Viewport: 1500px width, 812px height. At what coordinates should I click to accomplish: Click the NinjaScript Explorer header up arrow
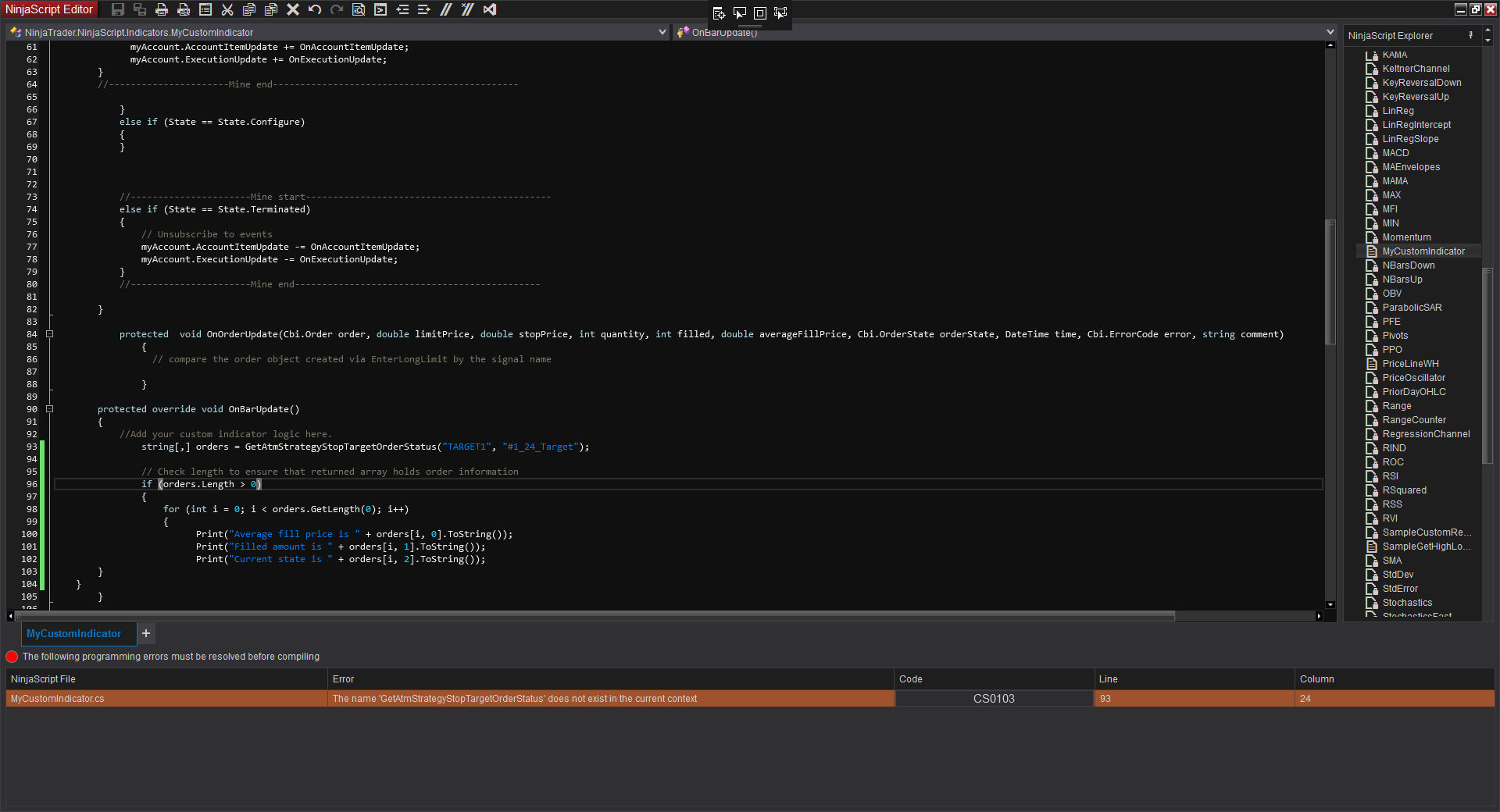[1487, 31]
